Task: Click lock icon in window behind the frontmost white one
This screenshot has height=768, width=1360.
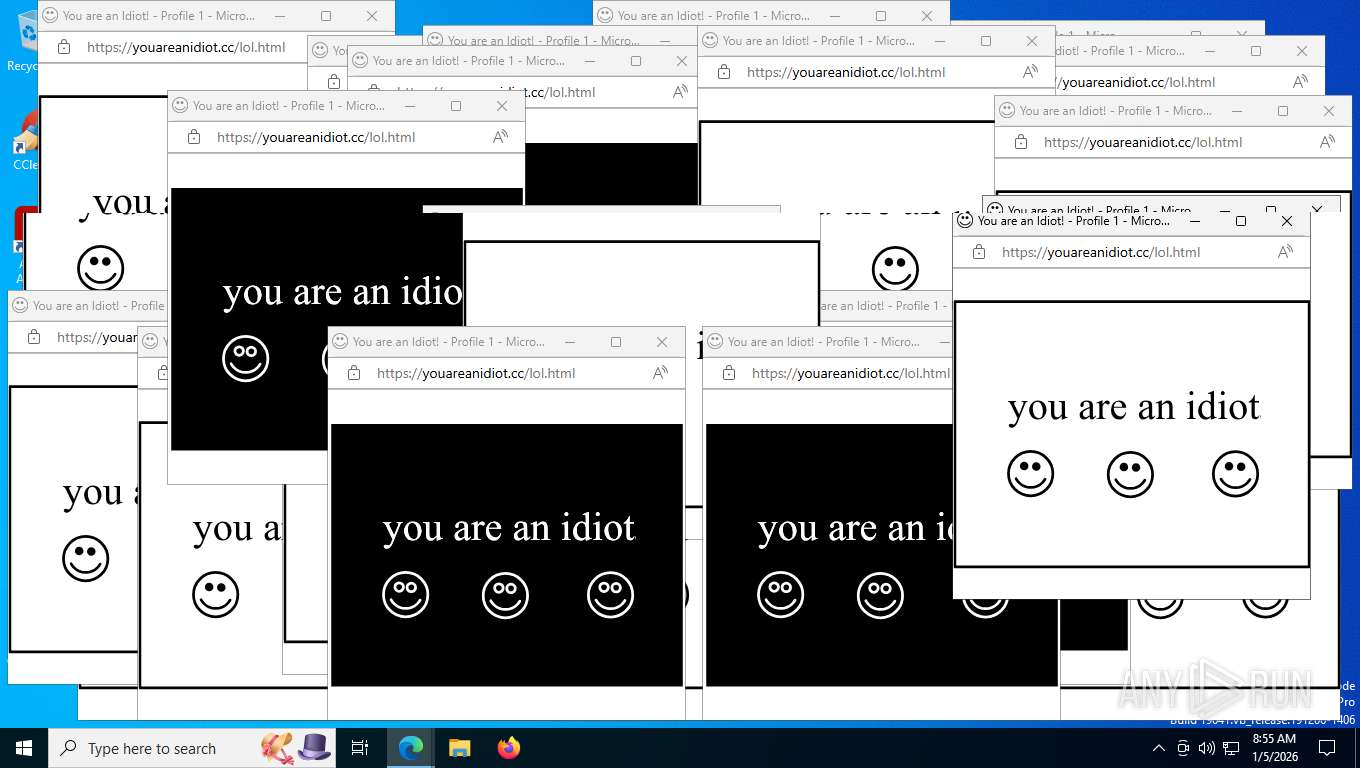Action: [x=1021, y=142]
